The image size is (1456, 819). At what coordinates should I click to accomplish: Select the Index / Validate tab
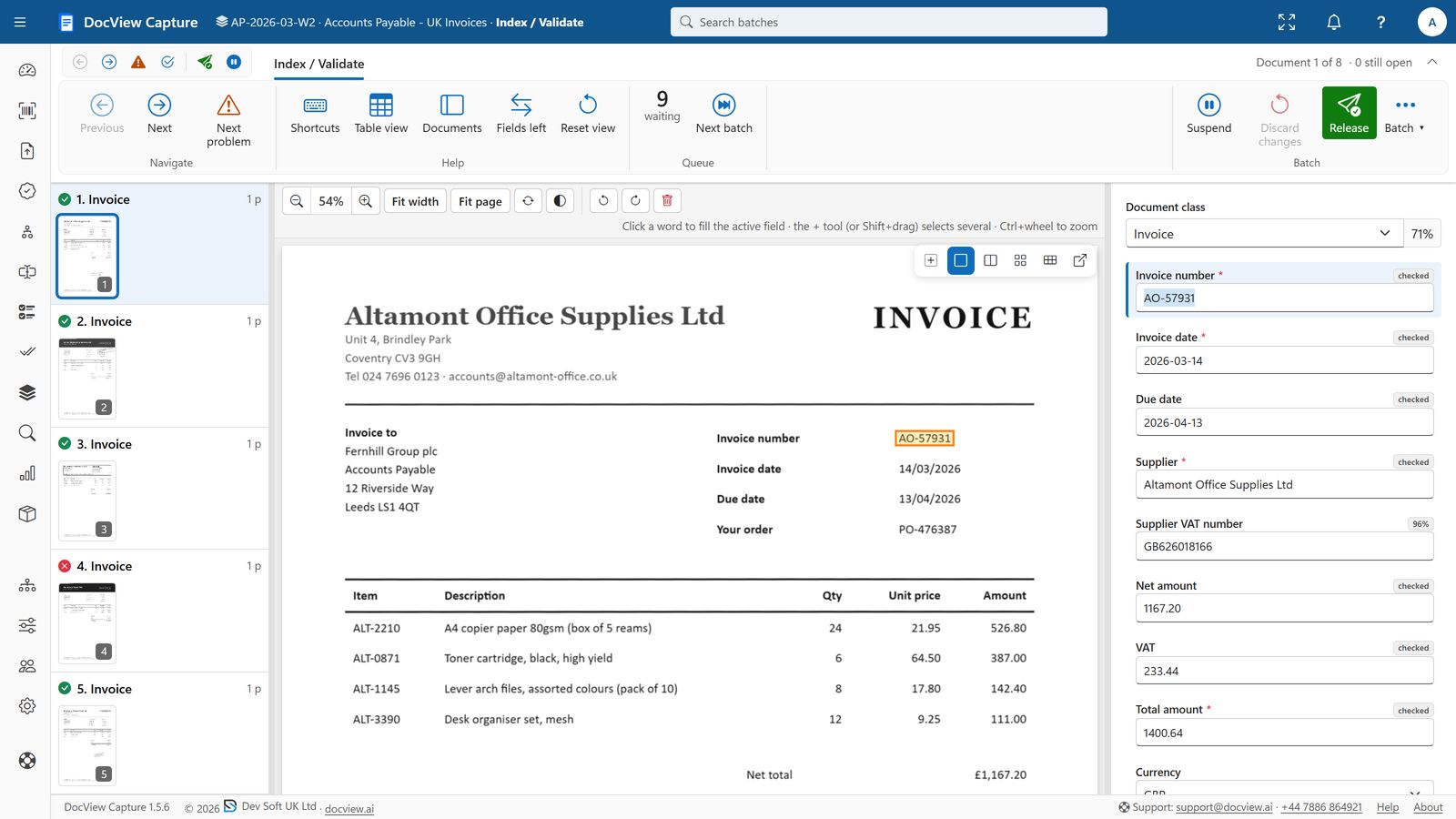318,64
